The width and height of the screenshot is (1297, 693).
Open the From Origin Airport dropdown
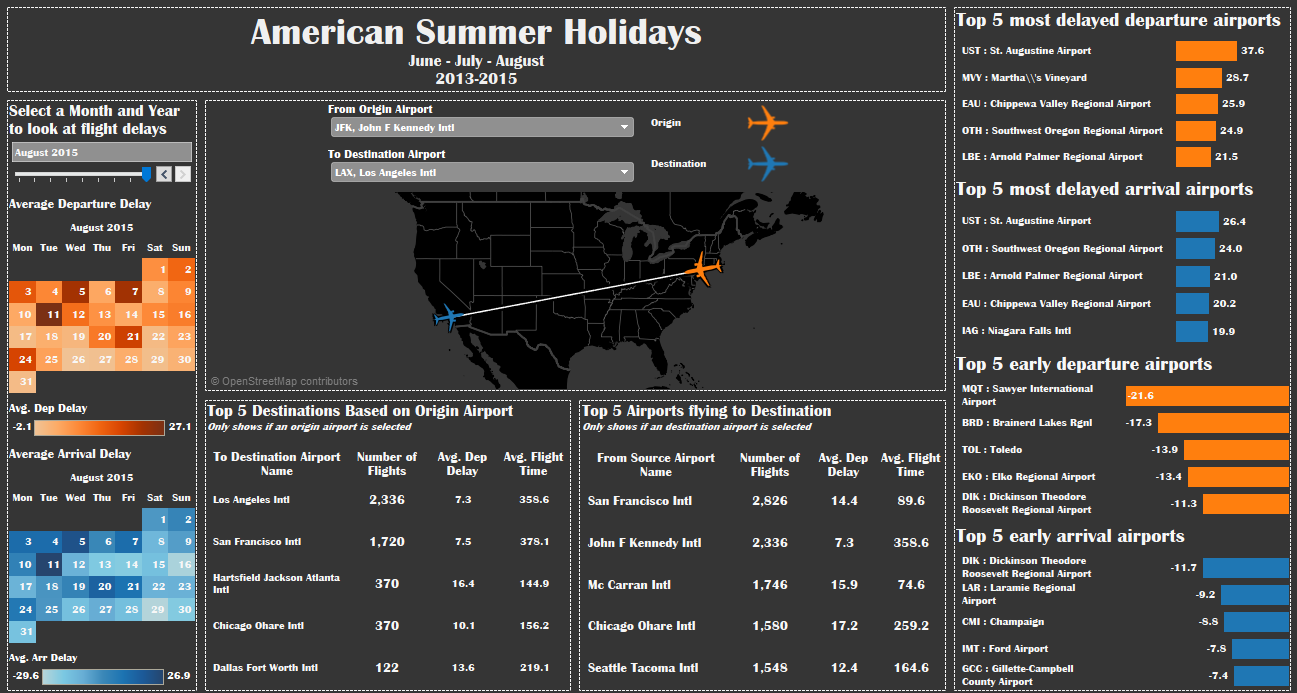coord(481,127)
